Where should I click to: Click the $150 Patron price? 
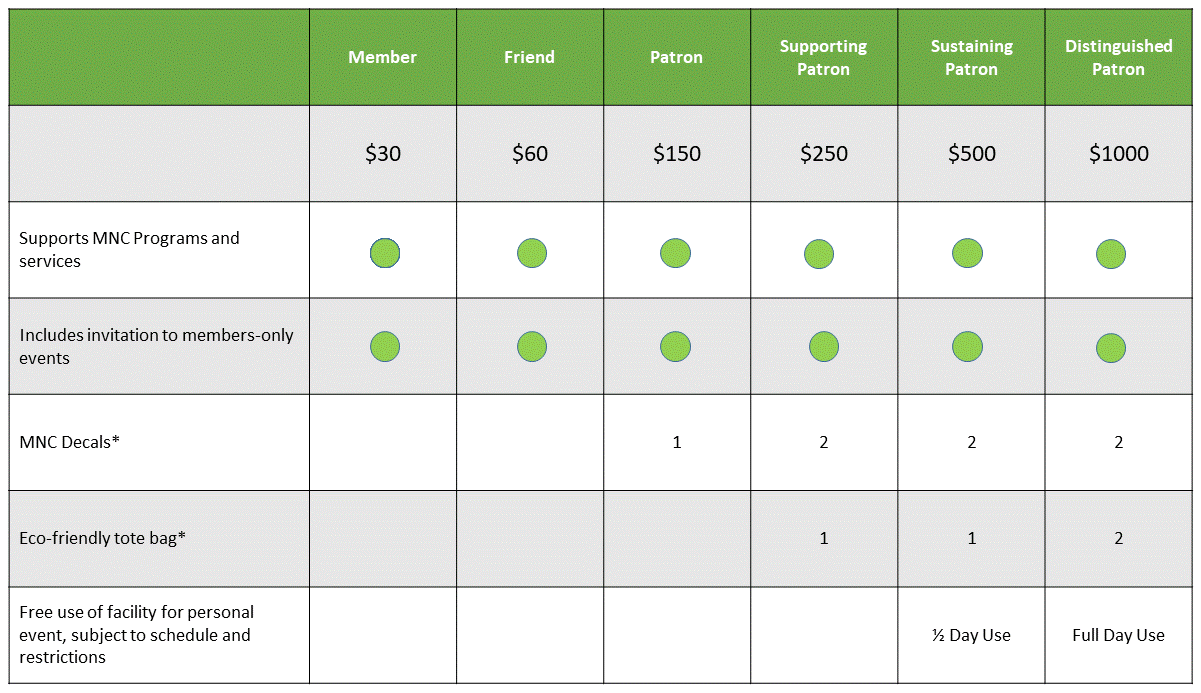click(x=677, y=153)
